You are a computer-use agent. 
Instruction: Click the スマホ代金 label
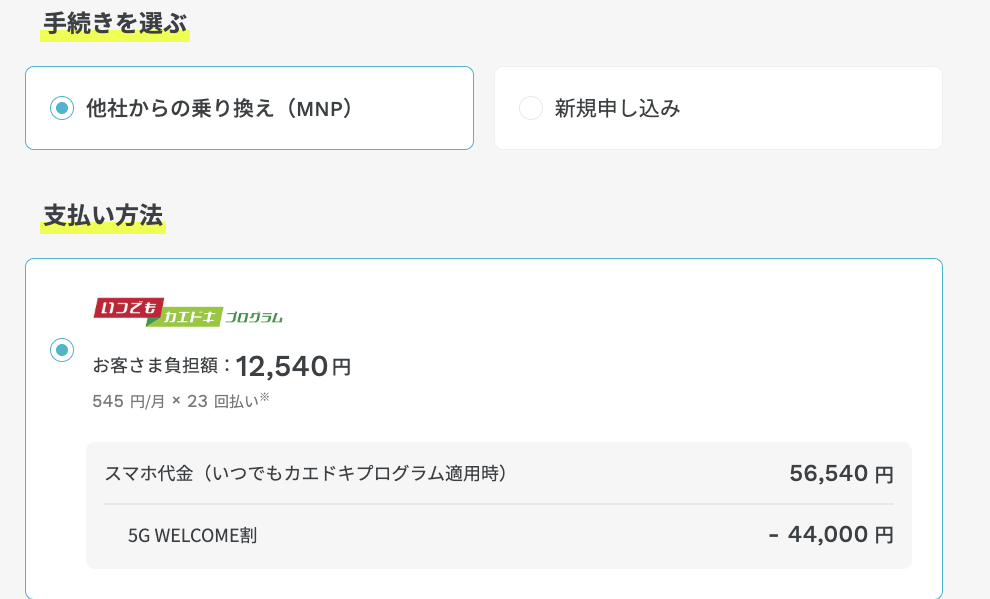click(x=145, y=473)
